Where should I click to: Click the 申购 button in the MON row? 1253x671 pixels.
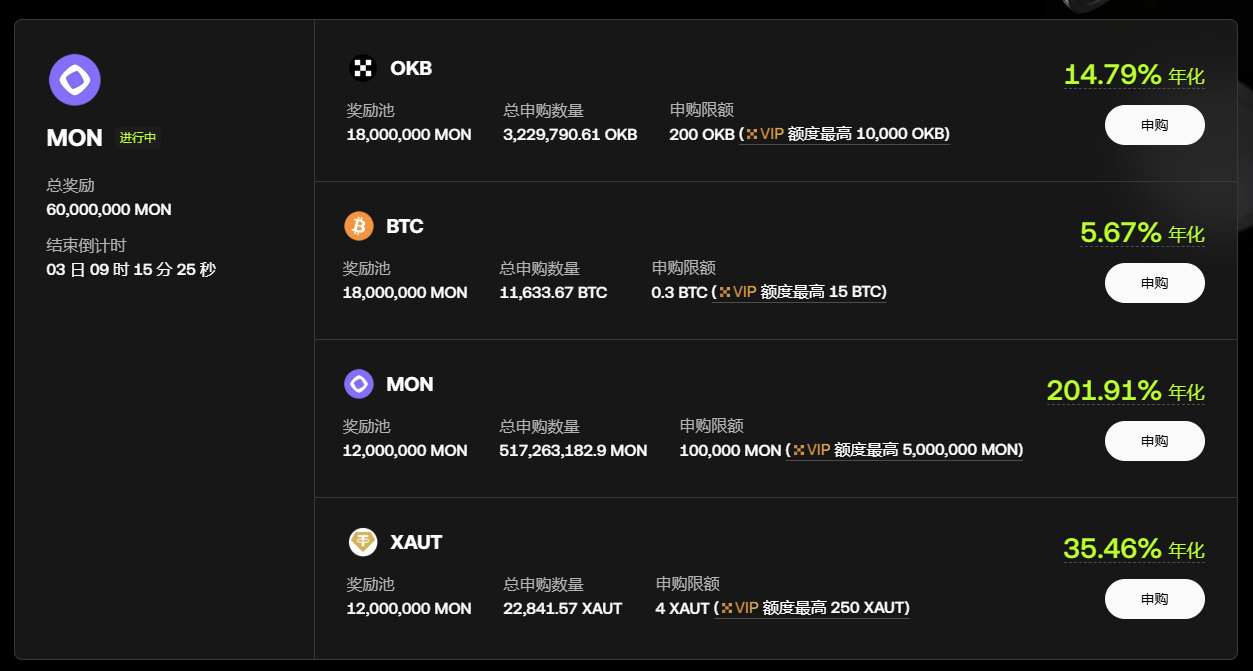pos(1154,440)
